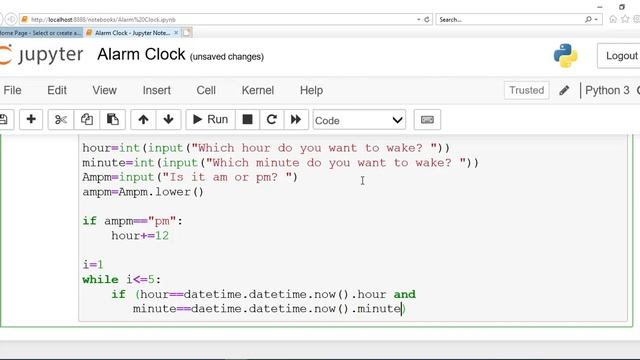Click the Jupyter logo
640x360 pixels.
(42, 55)
